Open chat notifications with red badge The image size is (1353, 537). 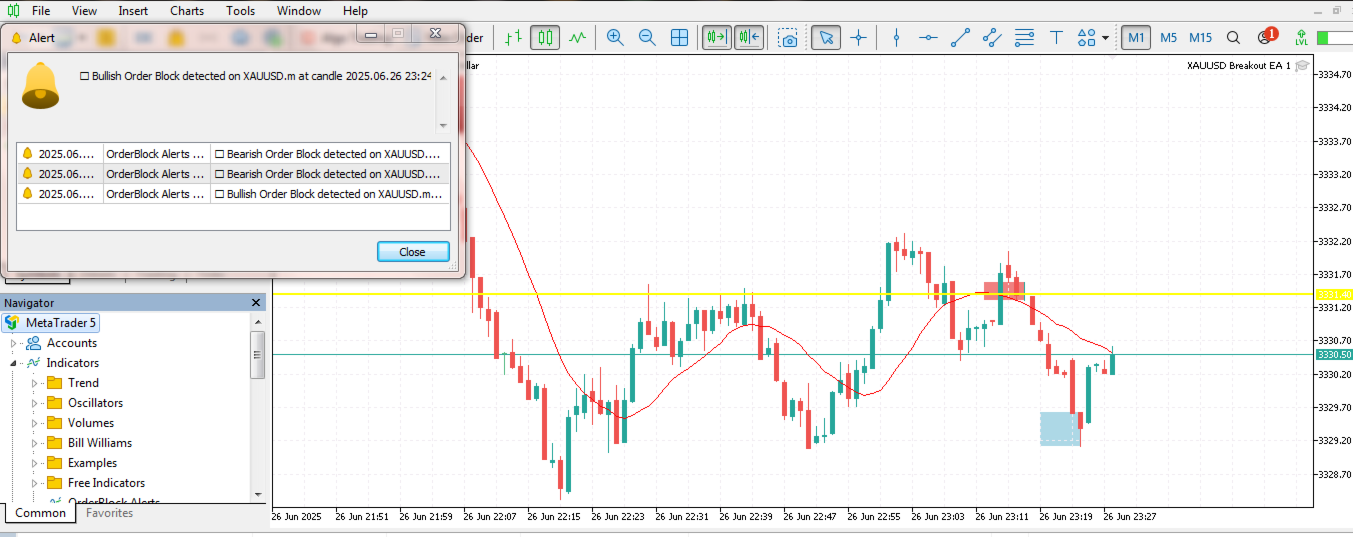tap(1266, 37)
